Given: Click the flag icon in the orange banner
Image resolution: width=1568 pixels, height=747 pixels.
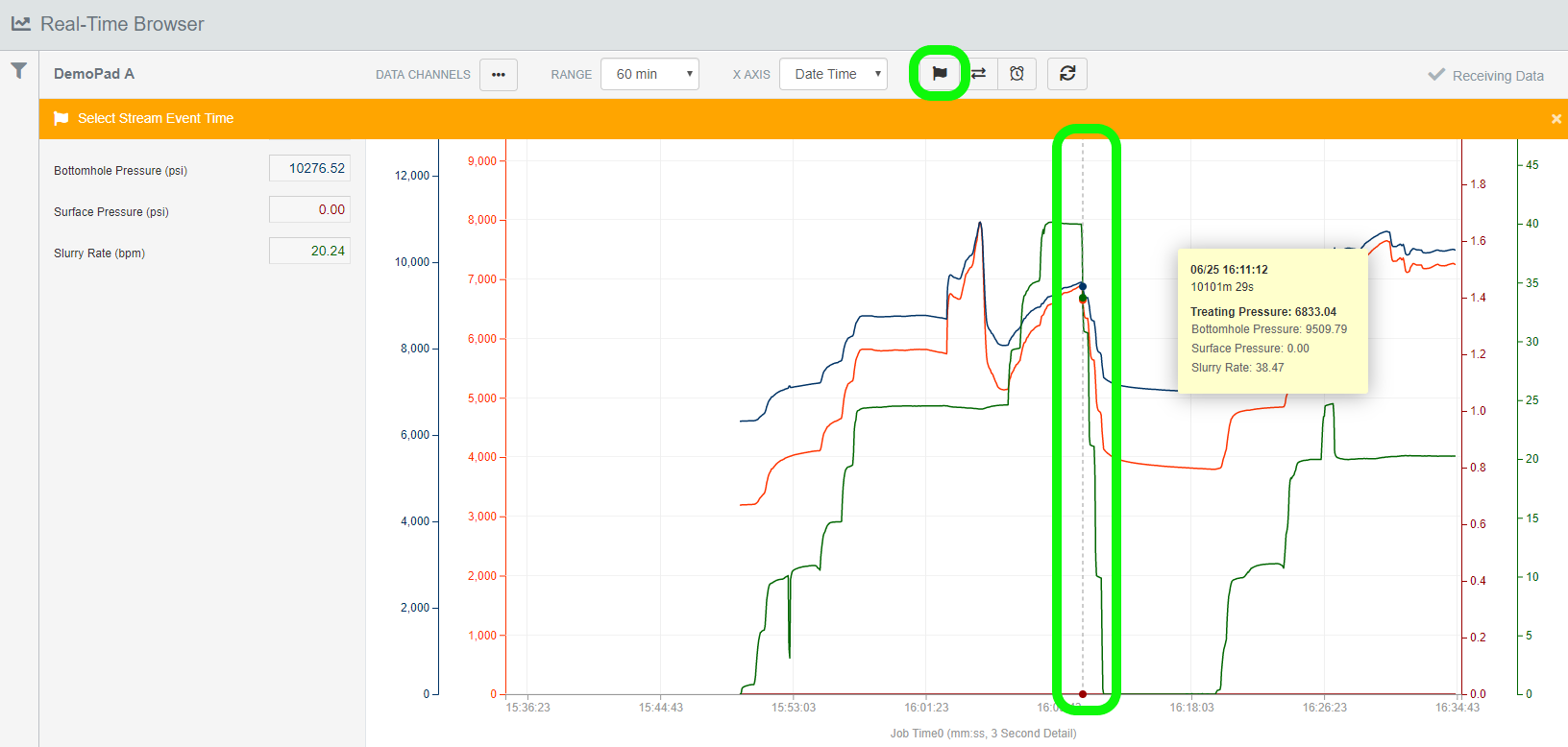Looking at the screenshot, I should 61,118.
